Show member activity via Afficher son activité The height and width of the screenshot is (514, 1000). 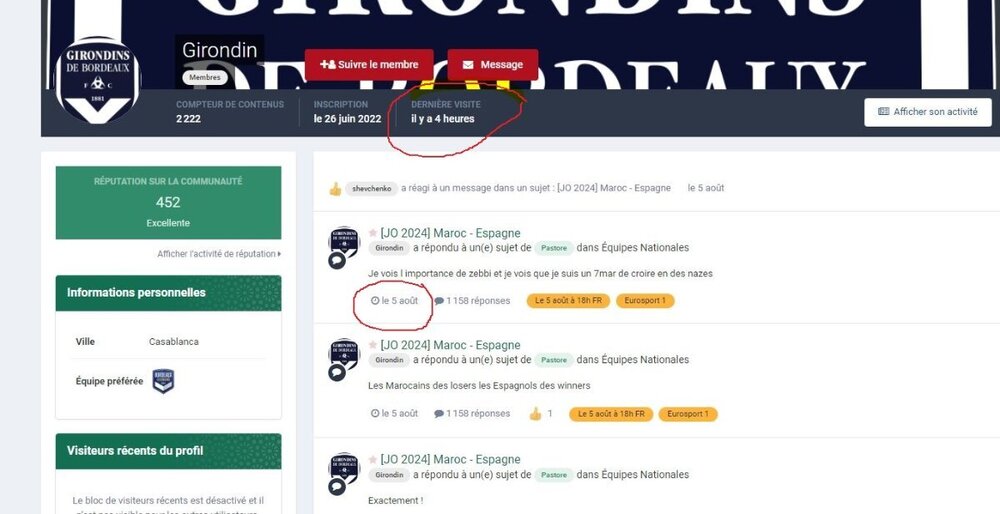point(928,112)
